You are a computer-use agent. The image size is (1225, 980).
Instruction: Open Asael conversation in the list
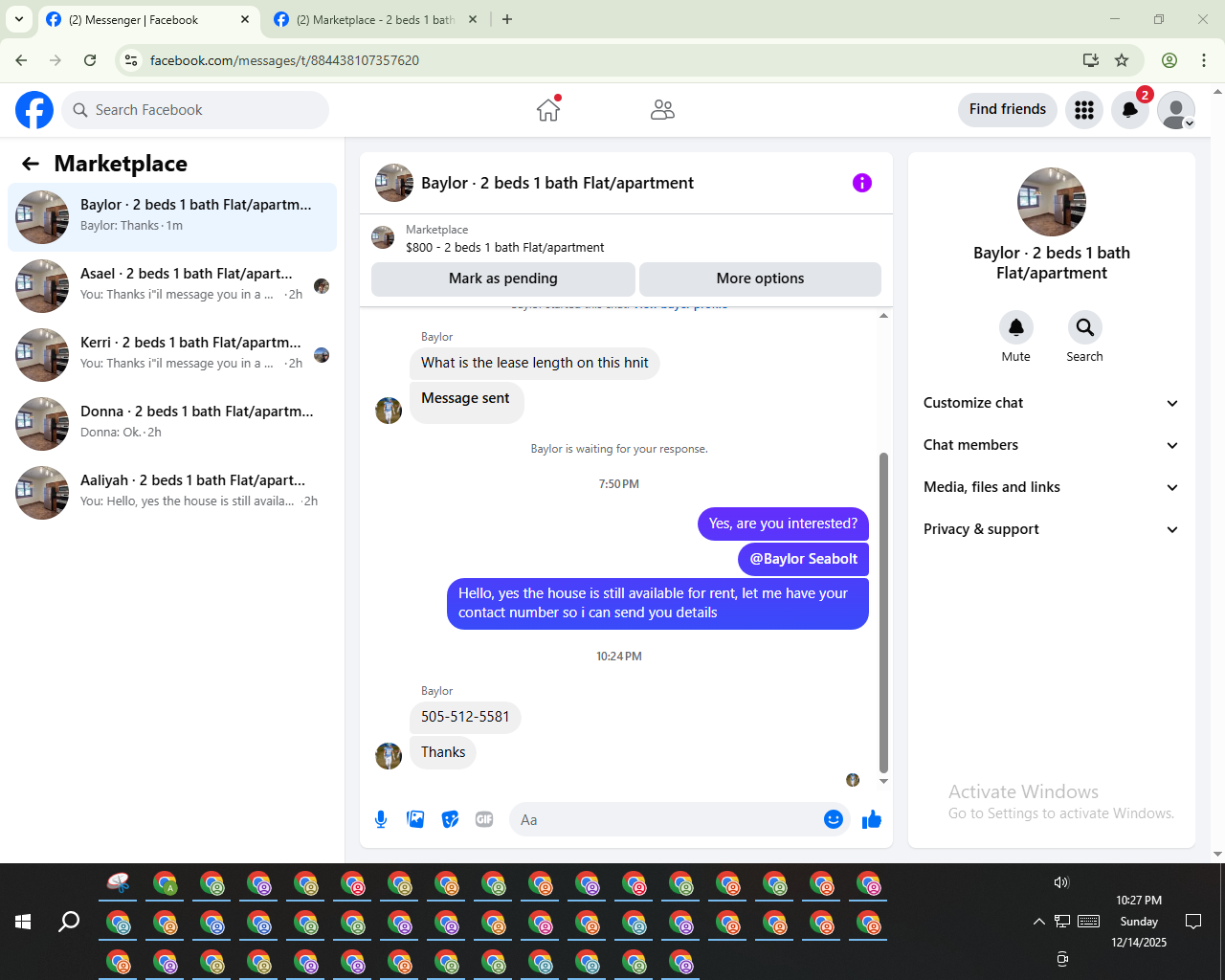point(172,286)
